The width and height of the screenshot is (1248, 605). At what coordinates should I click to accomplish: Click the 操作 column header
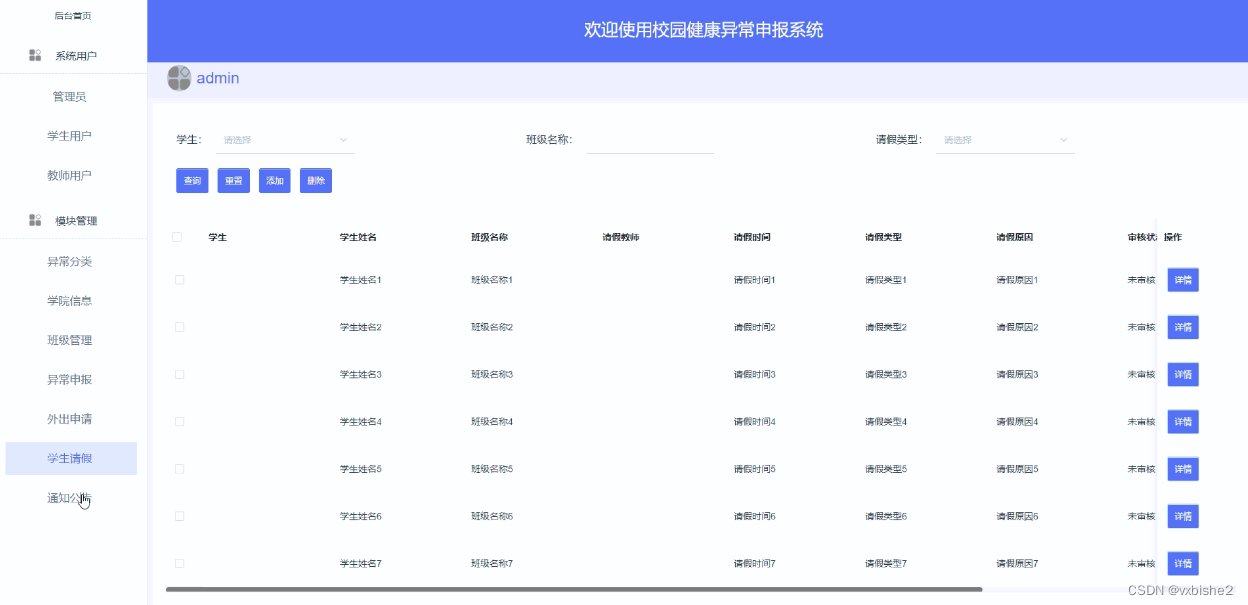point(1173,237)
